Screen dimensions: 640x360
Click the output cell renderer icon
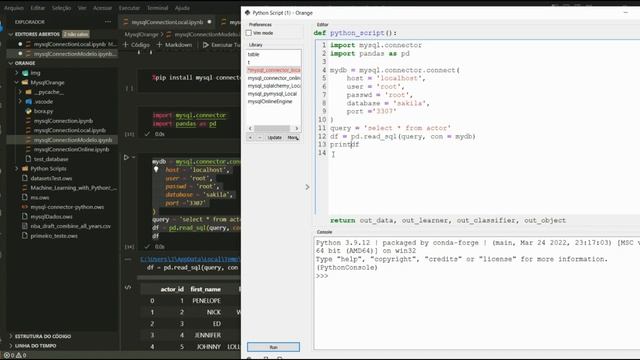[128, 288]
